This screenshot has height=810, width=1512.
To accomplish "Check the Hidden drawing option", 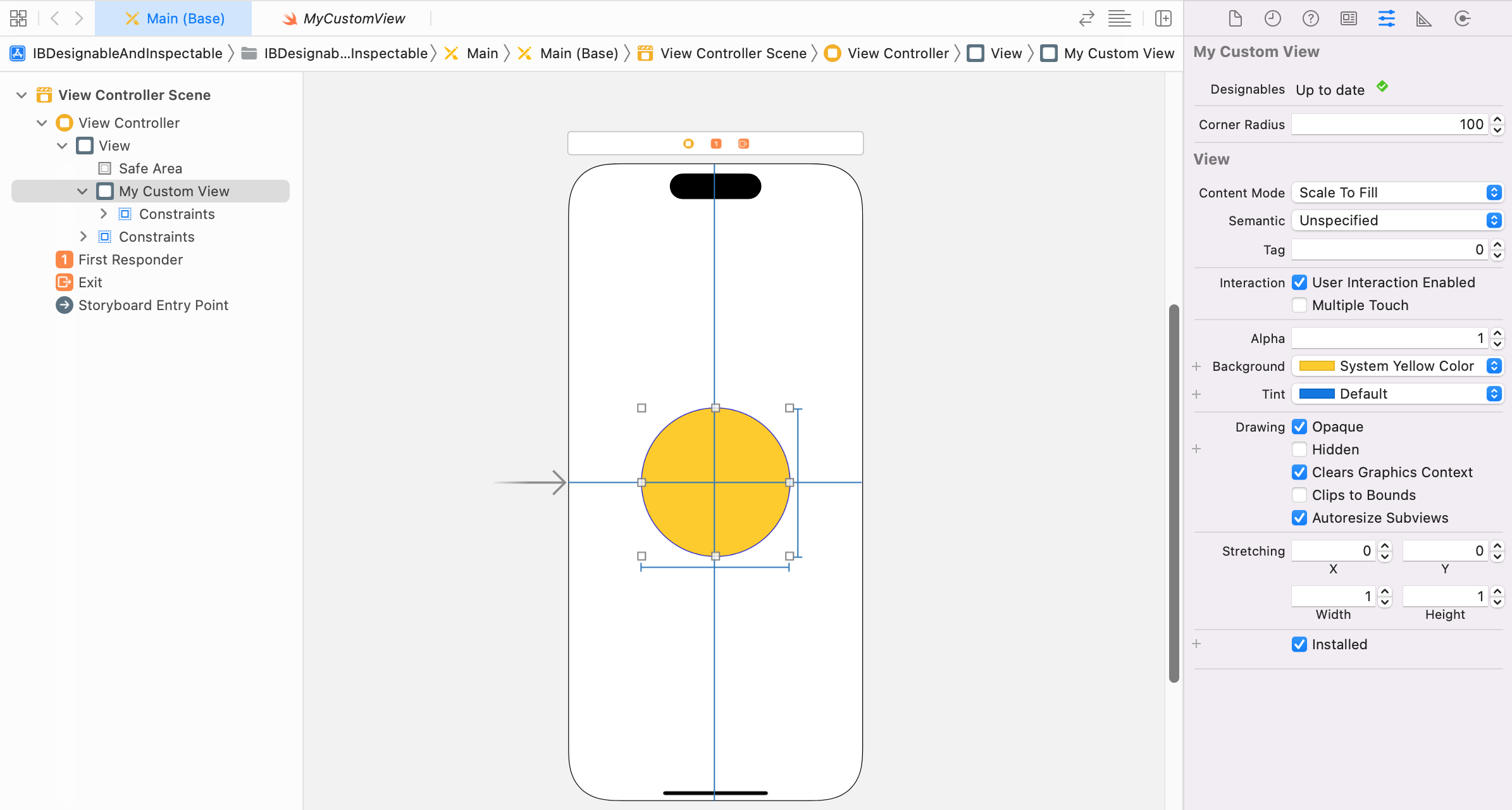I will click(1299, 449).
